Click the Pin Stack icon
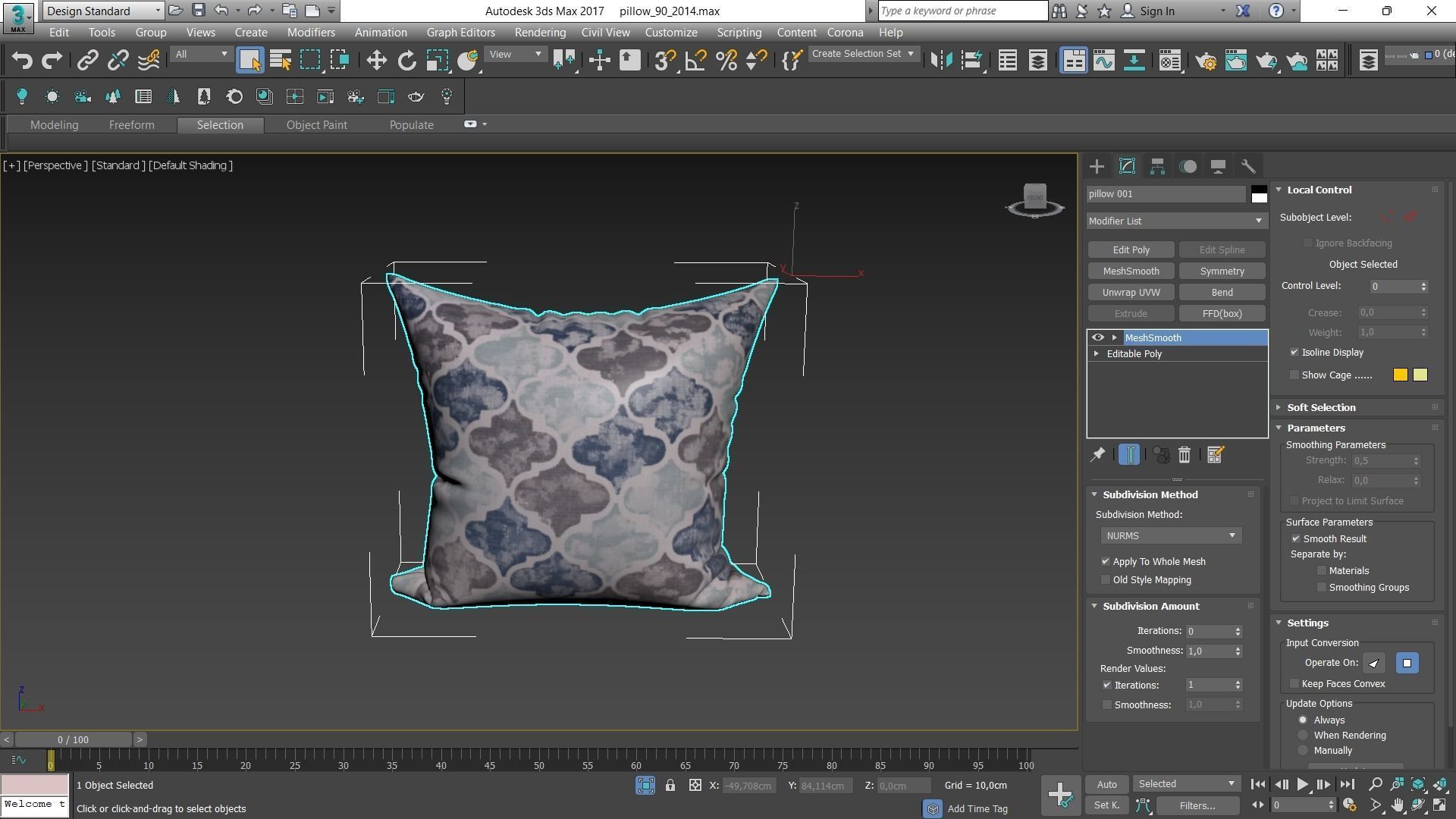 tap(1097, 455)
